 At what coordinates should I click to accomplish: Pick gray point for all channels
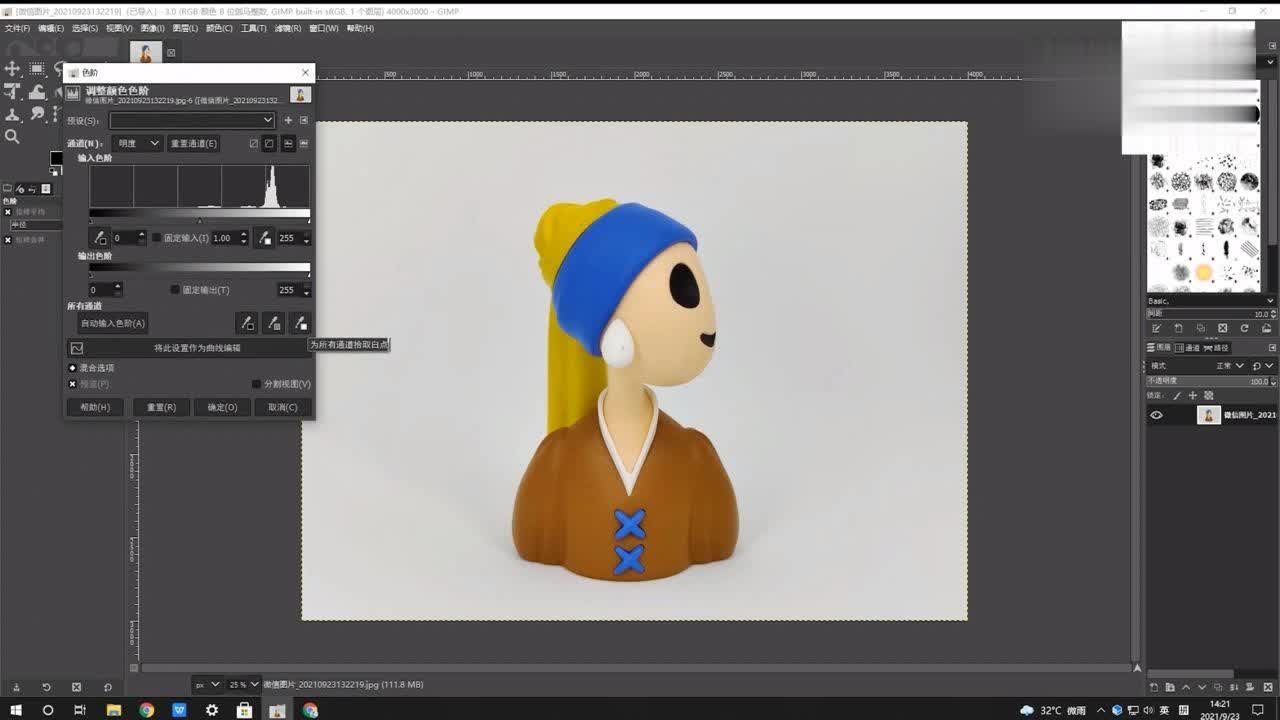click(x=273, y=323)
